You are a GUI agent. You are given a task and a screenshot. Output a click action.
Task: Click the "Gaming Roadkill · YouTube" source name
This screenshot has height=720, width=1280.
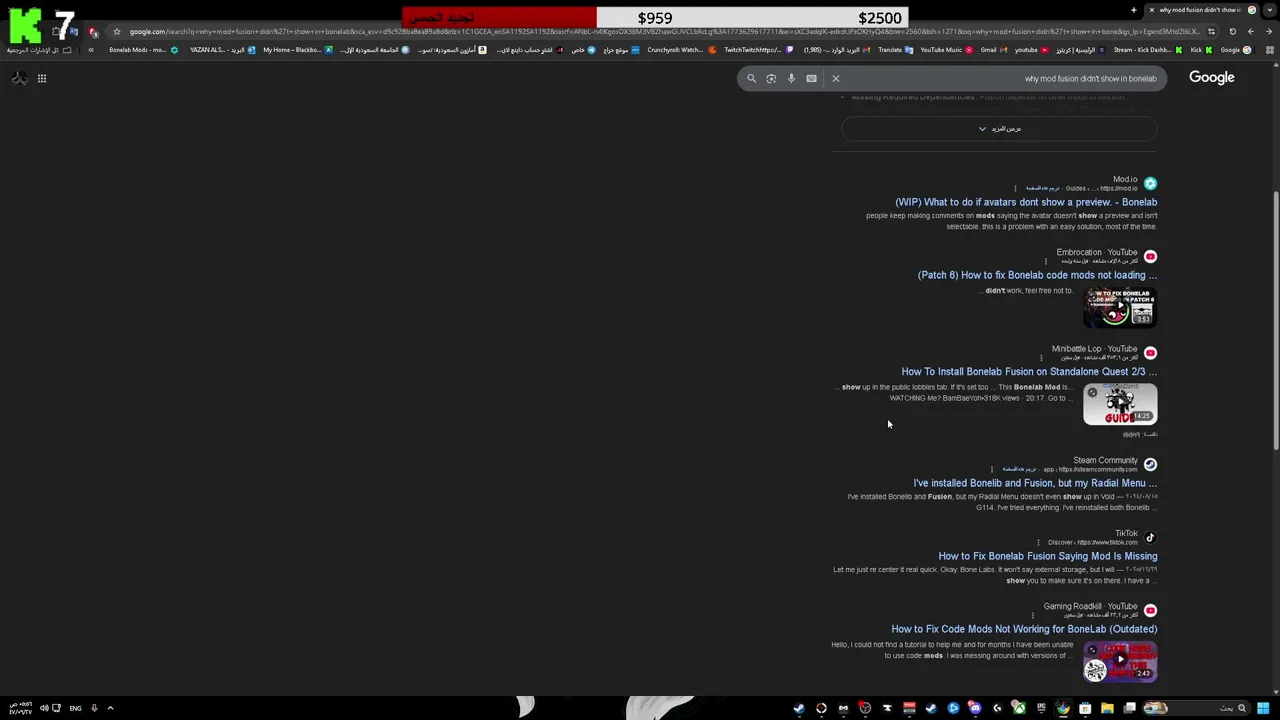(x=1090, y=606)
